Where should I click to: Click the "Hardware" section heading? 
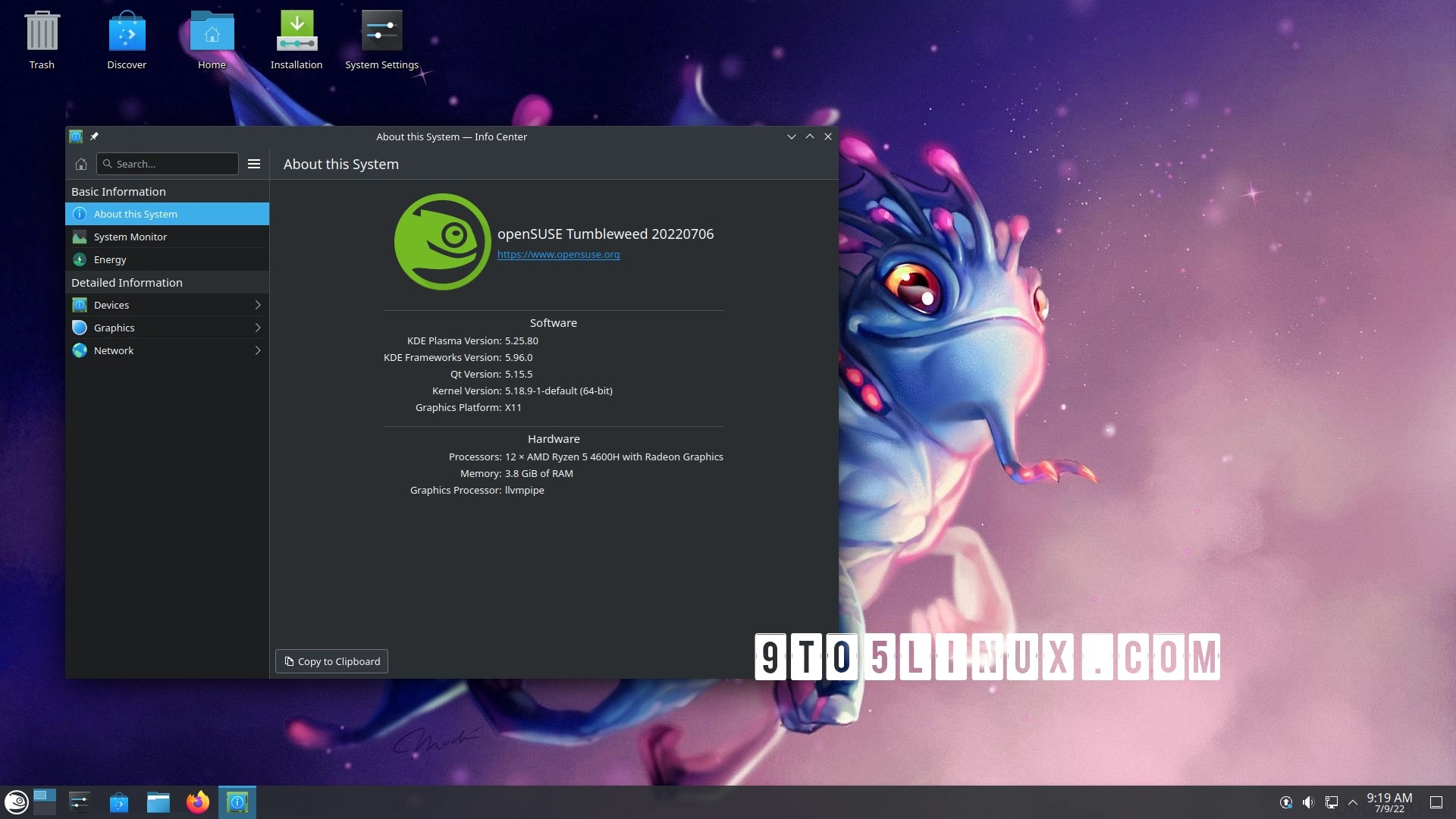pos(554,439)
